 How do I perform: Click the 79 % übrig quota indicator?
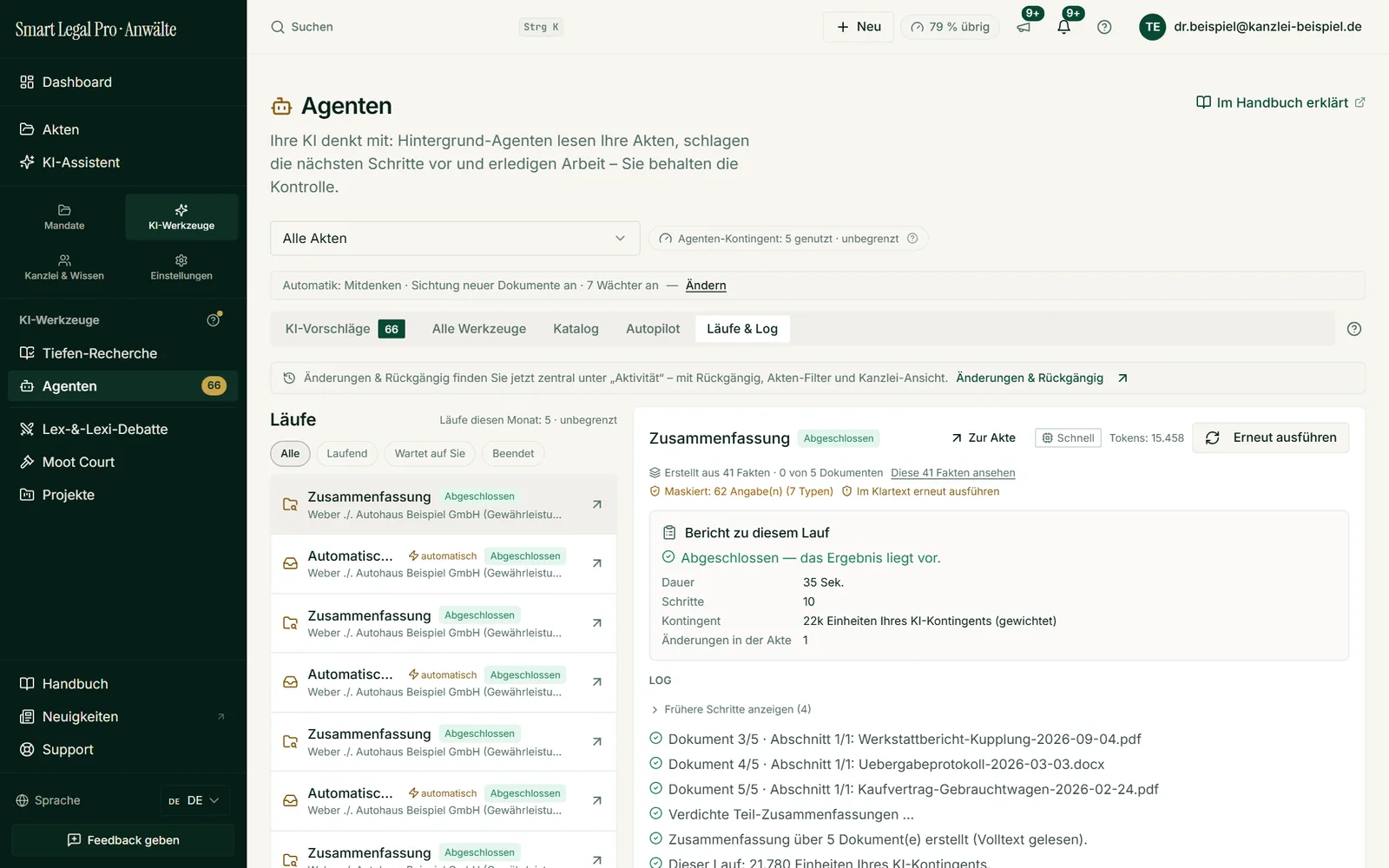click(x=951, y=27)
